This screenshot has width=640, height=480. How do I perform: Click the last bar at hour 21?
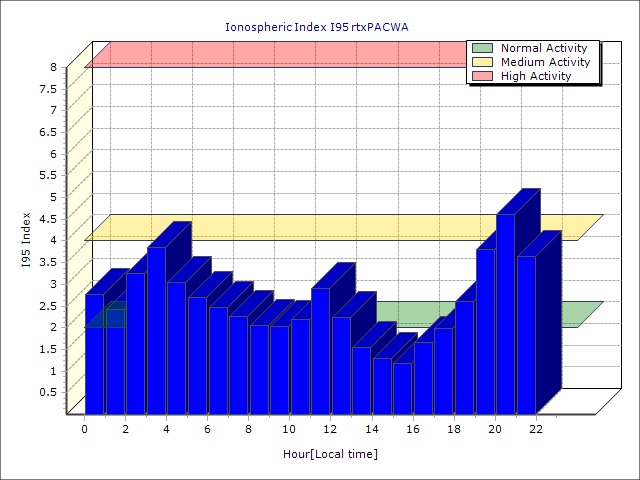pyautogui.click(x=526, y=335)
